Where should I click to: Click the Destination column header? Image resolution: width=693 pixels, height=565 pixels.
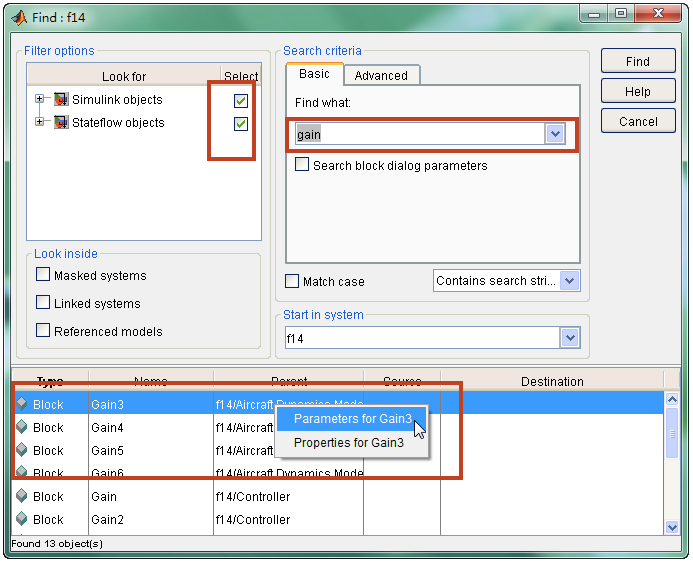pyautogui.click(x=552, y=381)
